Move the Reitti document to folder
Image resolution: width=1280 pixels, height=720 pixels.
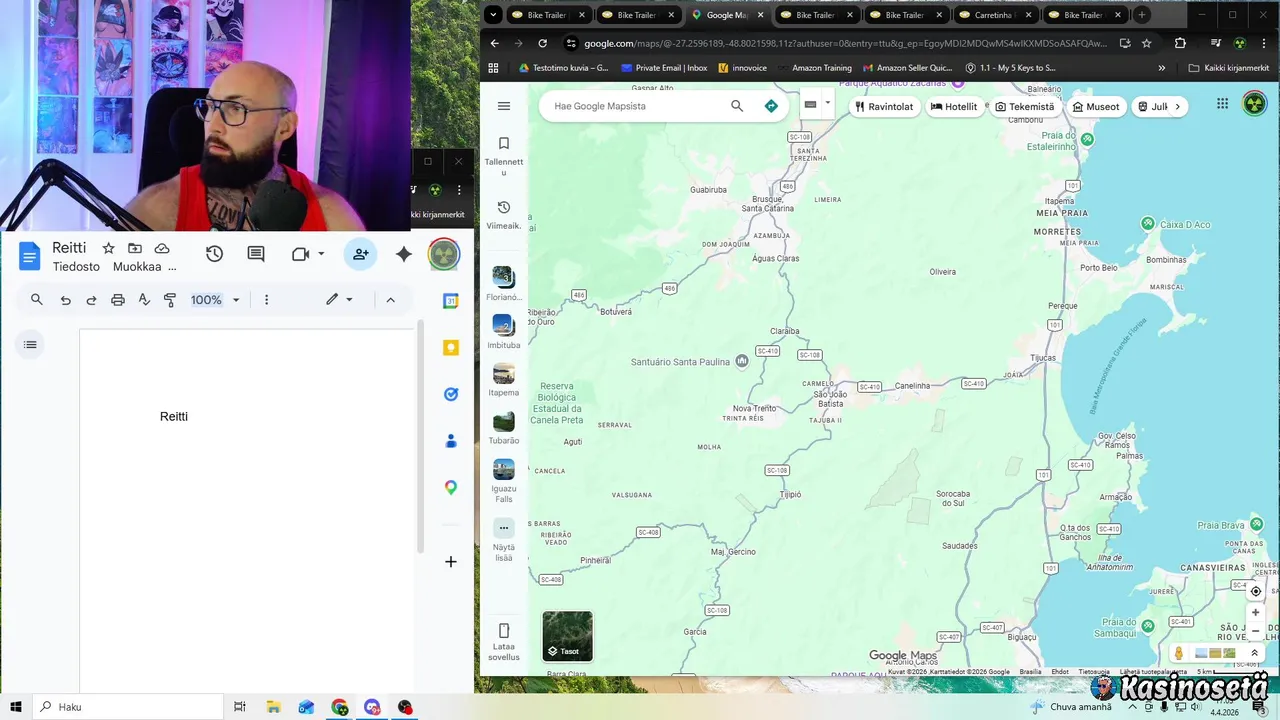[135, 248]
